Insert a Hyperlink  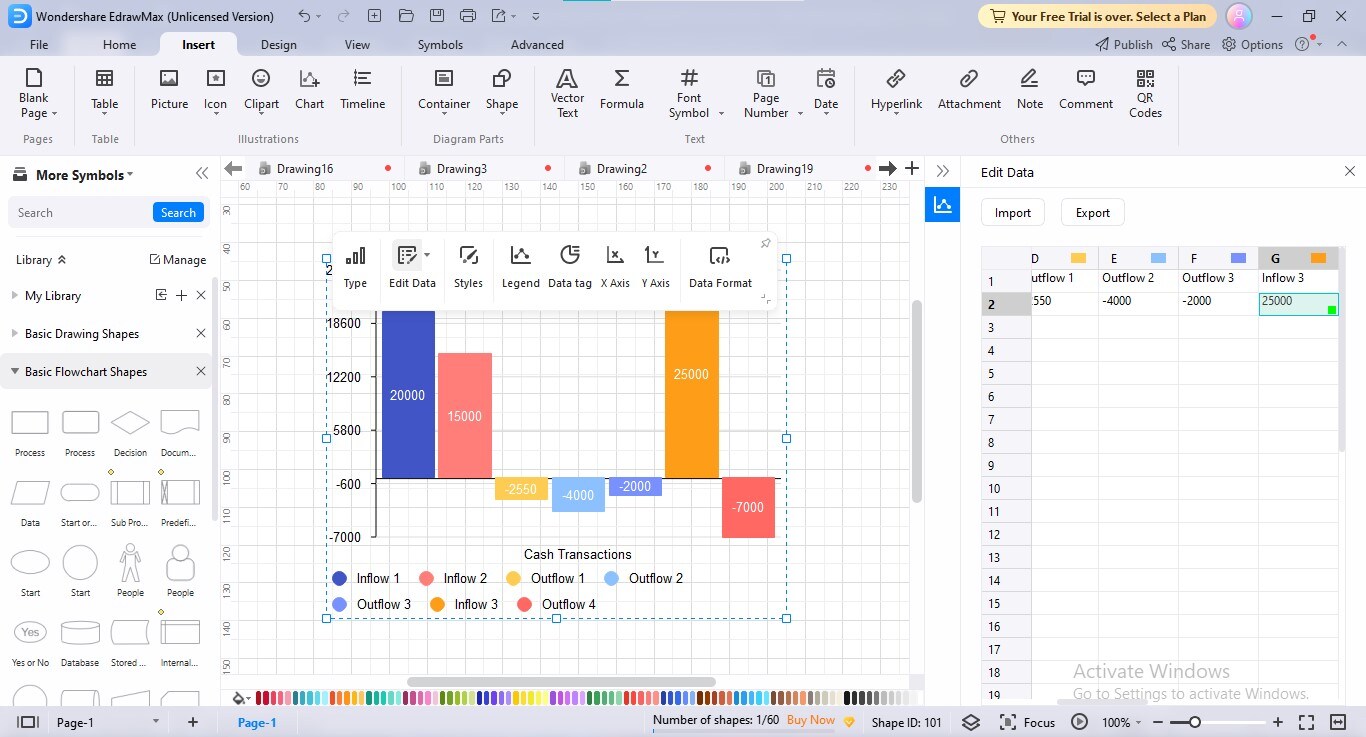[896, 90]
